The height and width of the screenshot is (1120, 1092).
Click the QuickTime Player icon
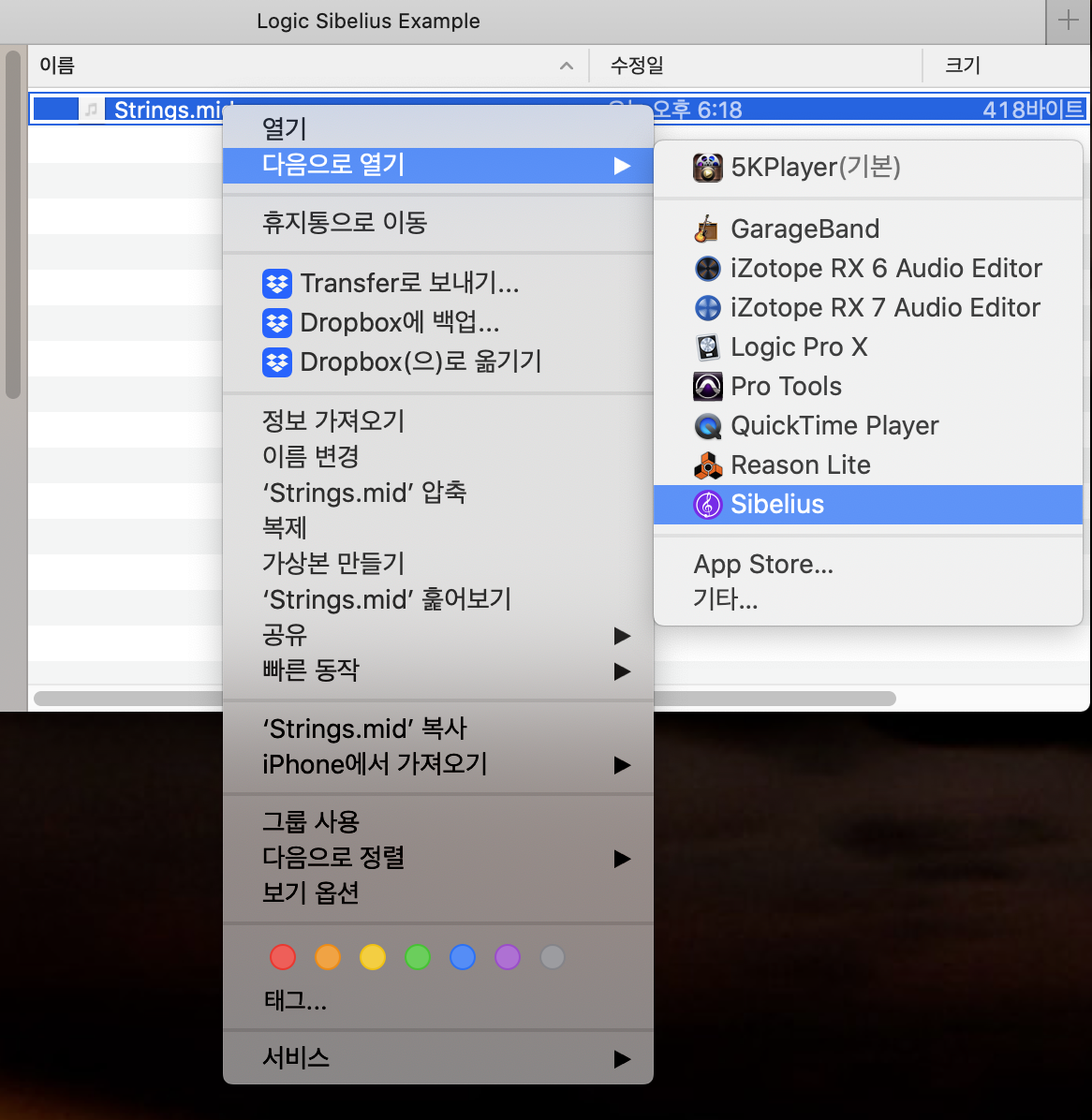tap(708, 426)
